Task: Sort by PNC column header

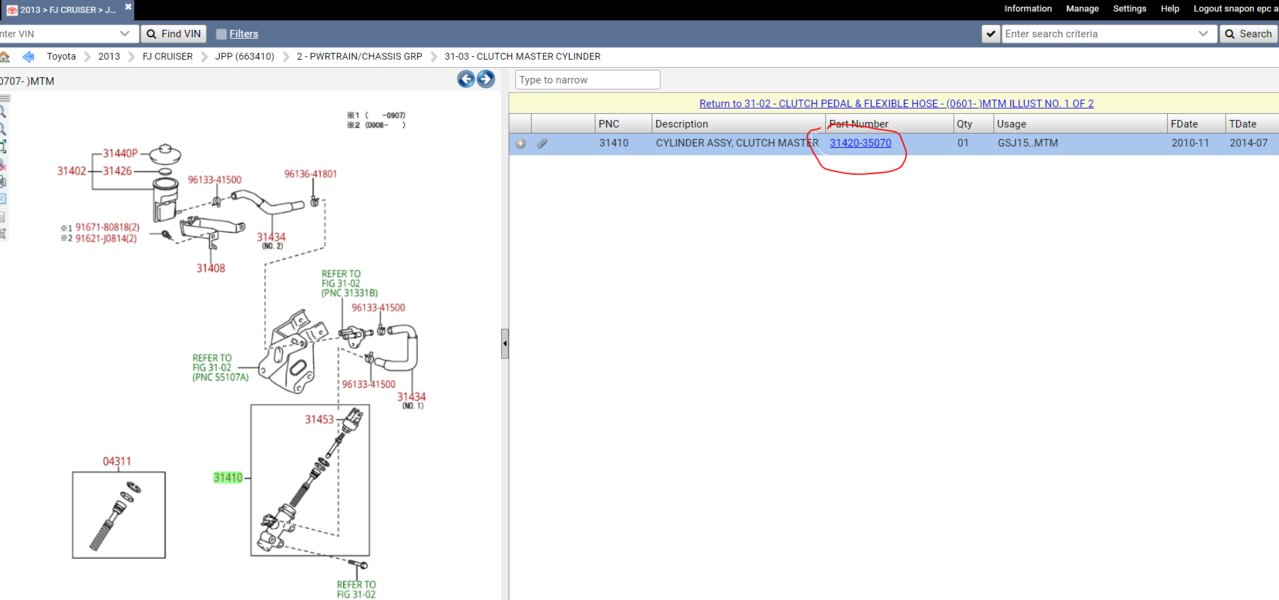Action: (x=622, y=124)
